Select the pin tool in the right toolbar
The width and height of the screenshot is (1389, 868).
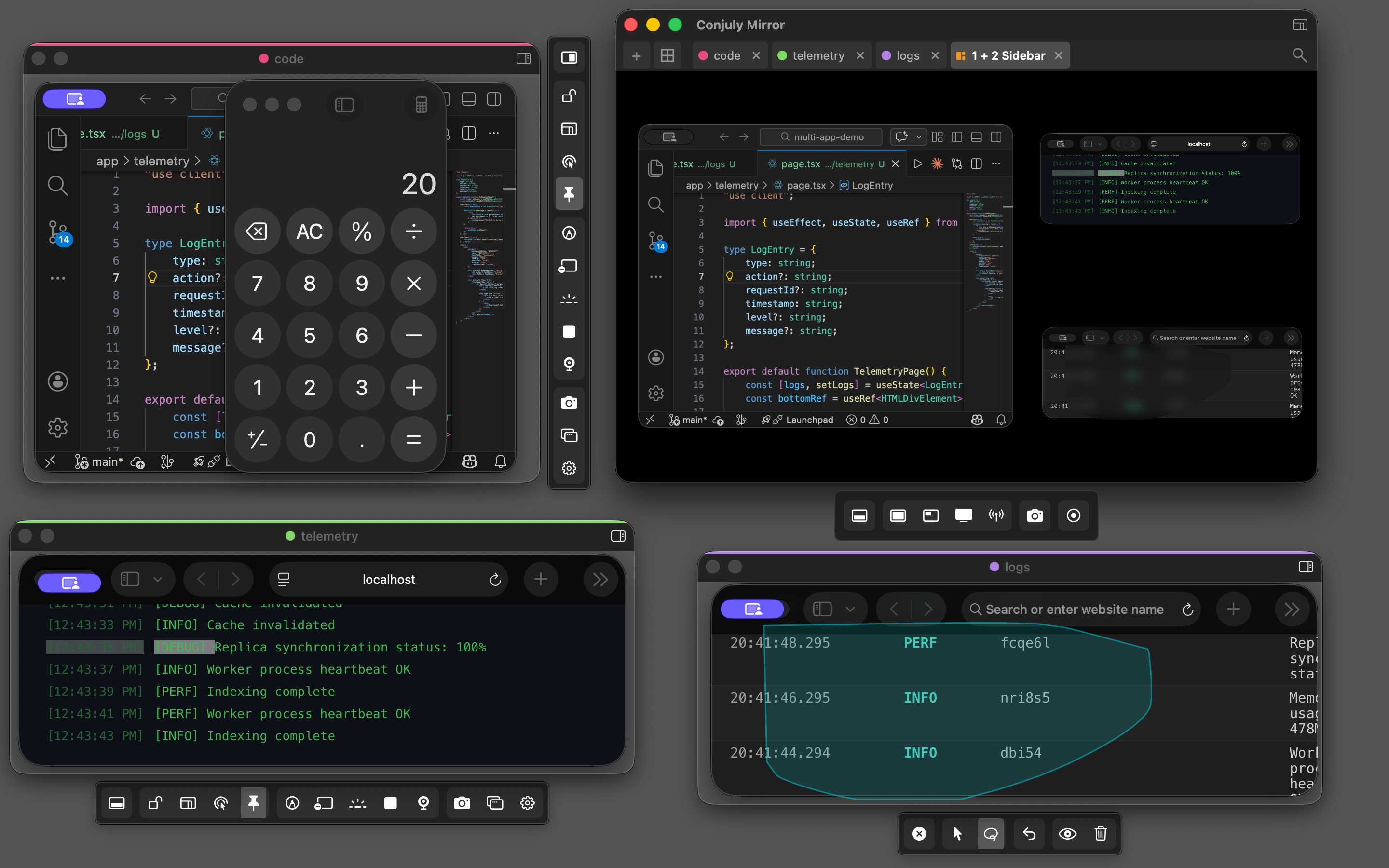click(x=569, y=194)
